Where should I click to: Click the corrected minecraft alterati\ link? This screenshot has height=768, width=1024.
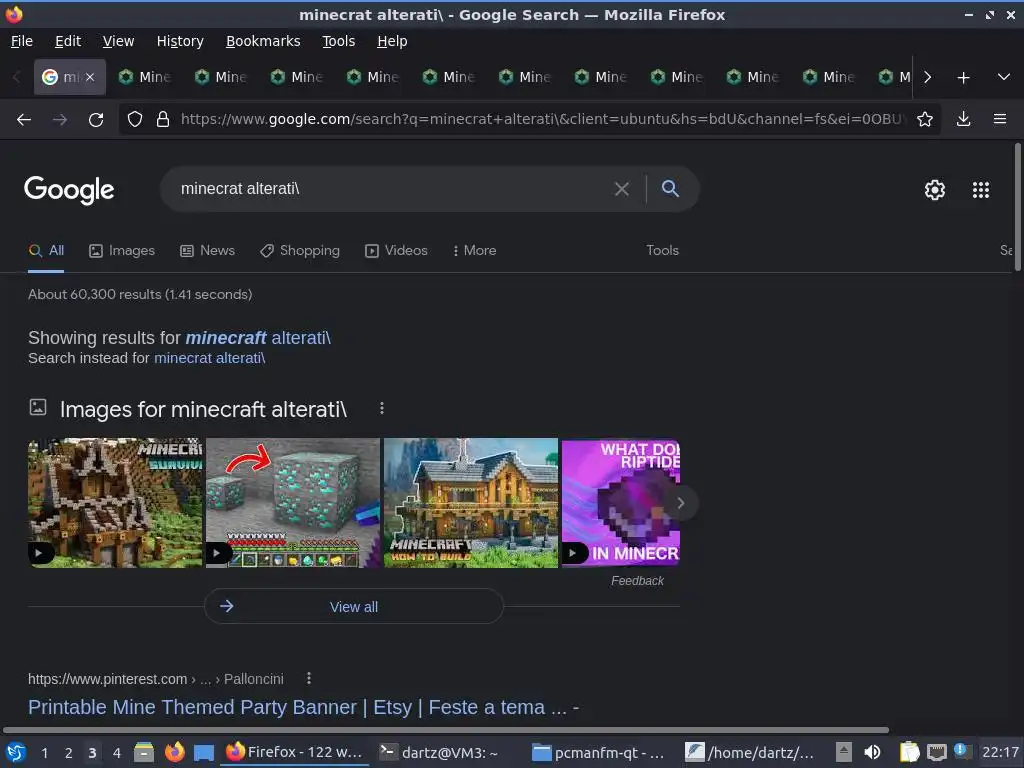point(258,338)
